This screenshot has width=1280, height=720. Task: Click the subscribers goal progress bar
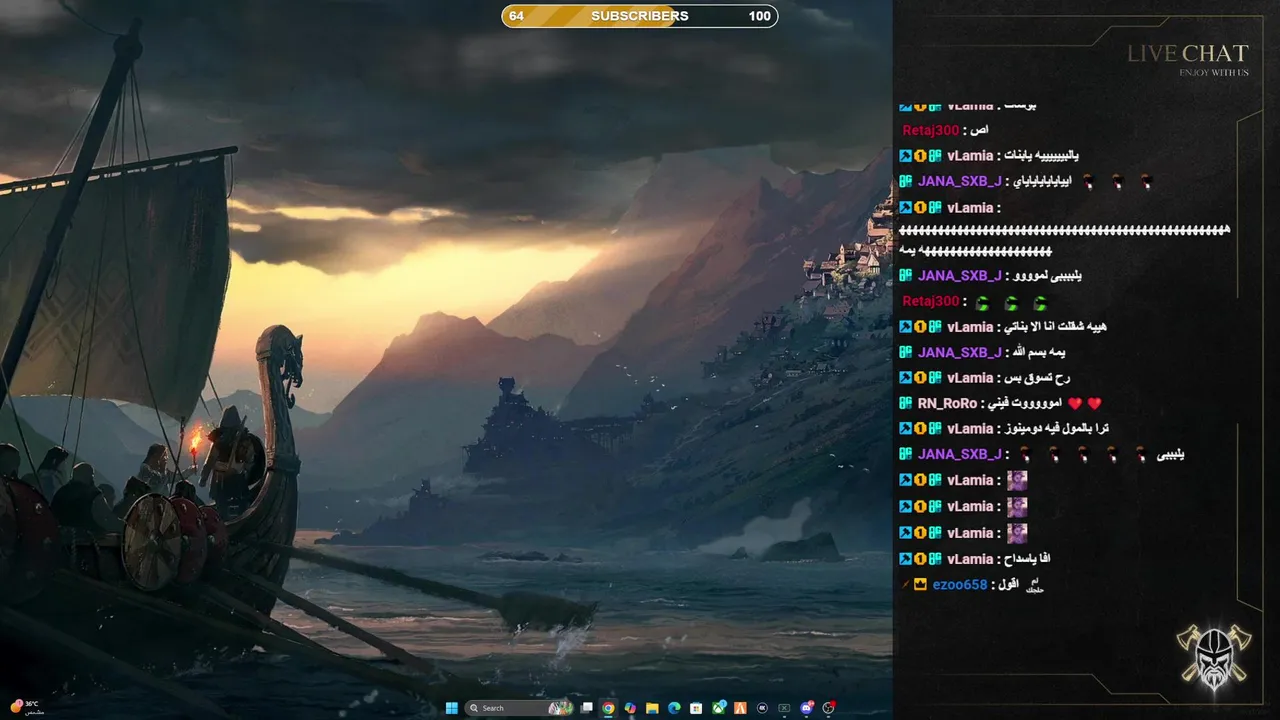click(x=640, y=16)
